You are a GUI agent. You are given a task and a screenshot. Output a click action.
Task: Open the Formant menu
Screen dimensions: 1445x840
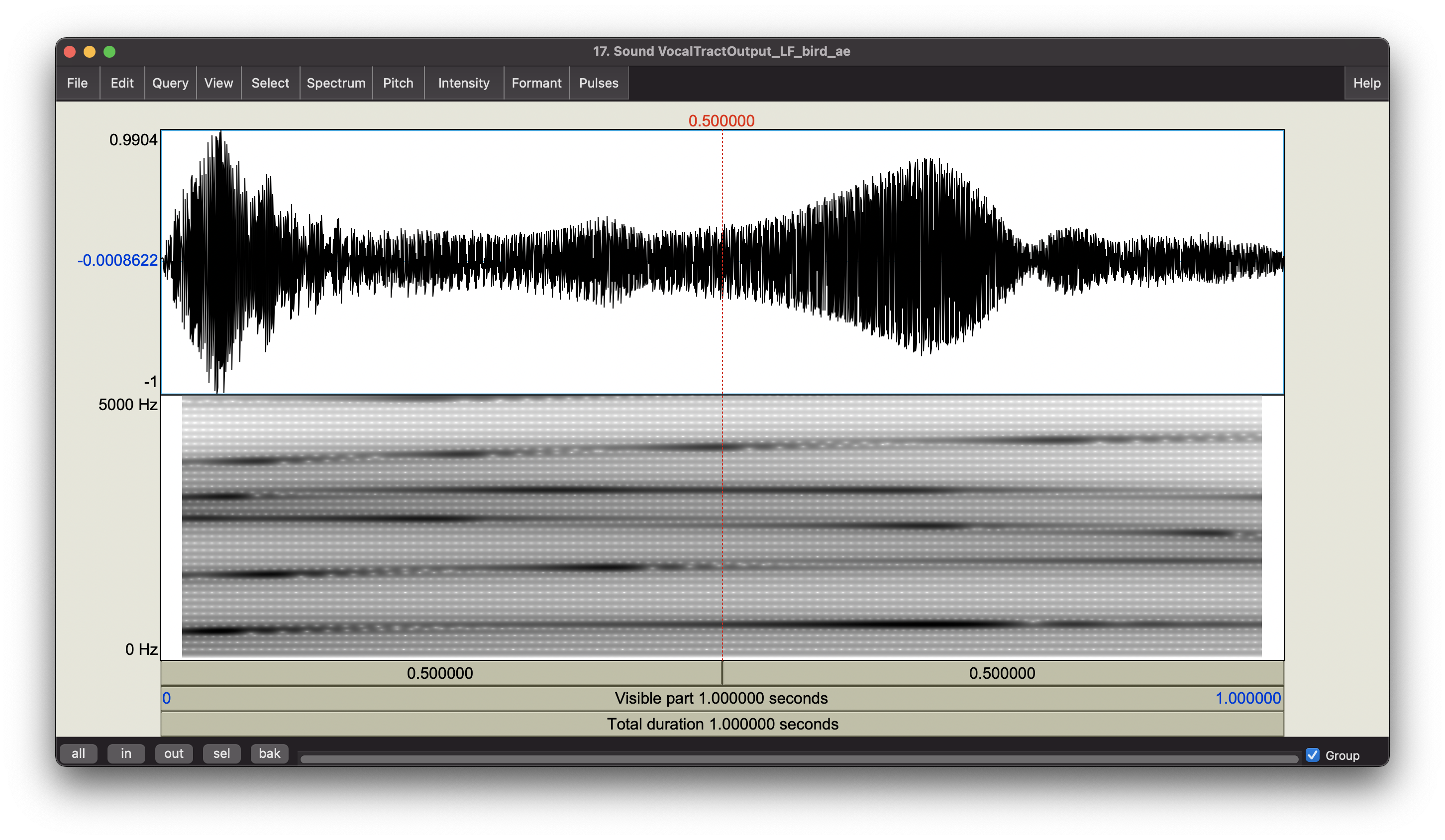pos(536,83)
